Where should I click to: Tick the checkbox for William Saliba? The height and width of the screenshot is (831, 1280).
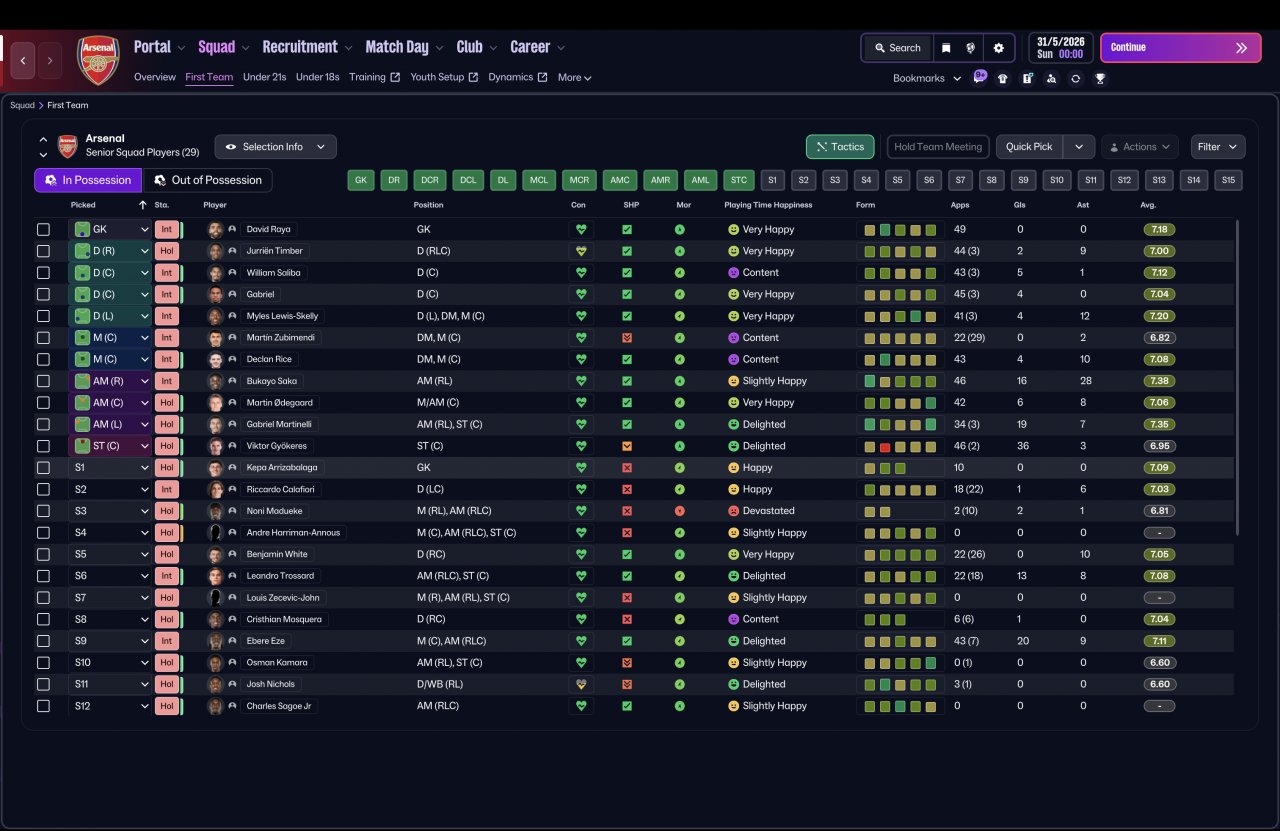click(43, 273)
